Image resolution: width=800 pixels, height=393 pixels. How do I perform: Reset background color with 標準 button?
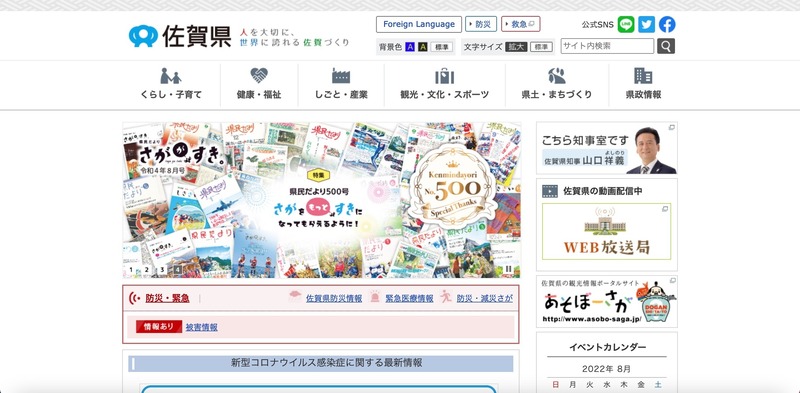tap(442, 47)
